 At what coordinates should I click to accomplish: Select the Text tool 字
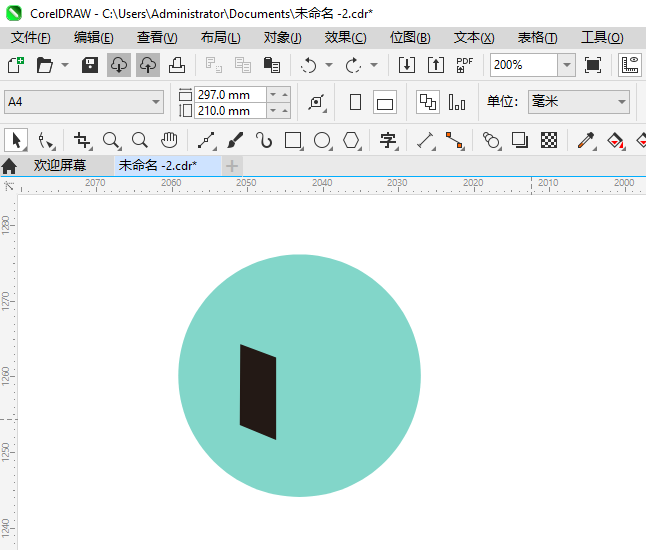(389, 140)
